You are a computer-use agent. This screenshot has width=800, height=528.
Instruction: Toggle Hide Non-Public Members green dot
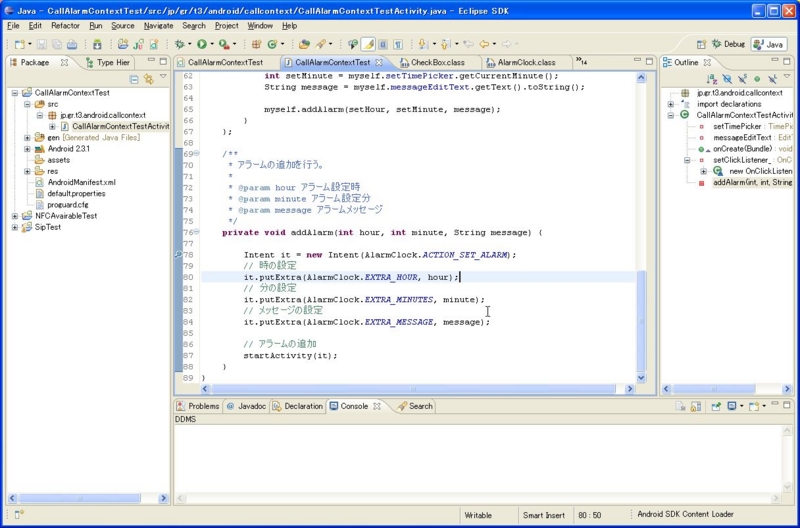click(x=757, y=79)
